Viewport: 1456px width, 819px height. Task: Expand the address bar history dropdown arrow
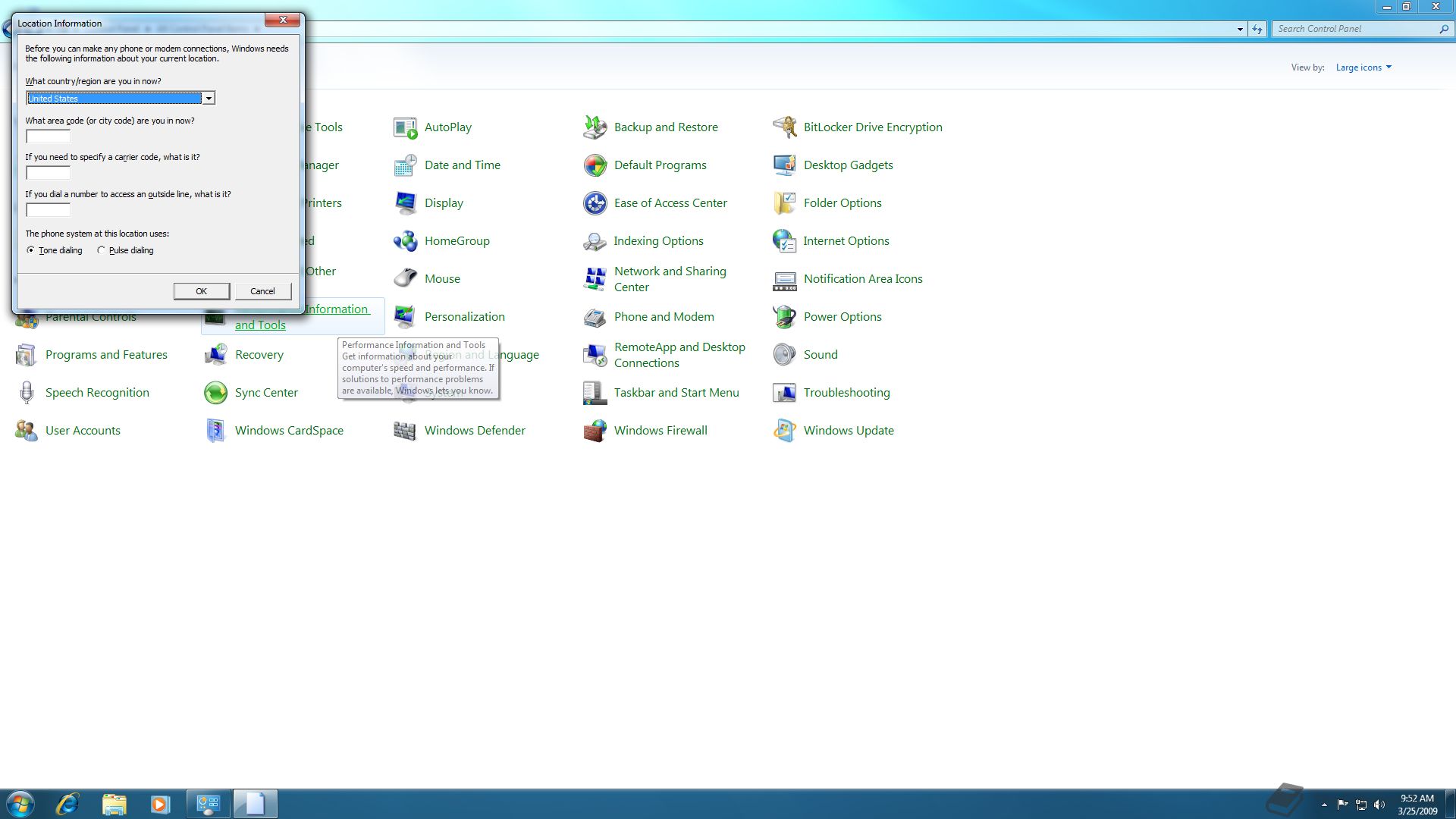1240,29
